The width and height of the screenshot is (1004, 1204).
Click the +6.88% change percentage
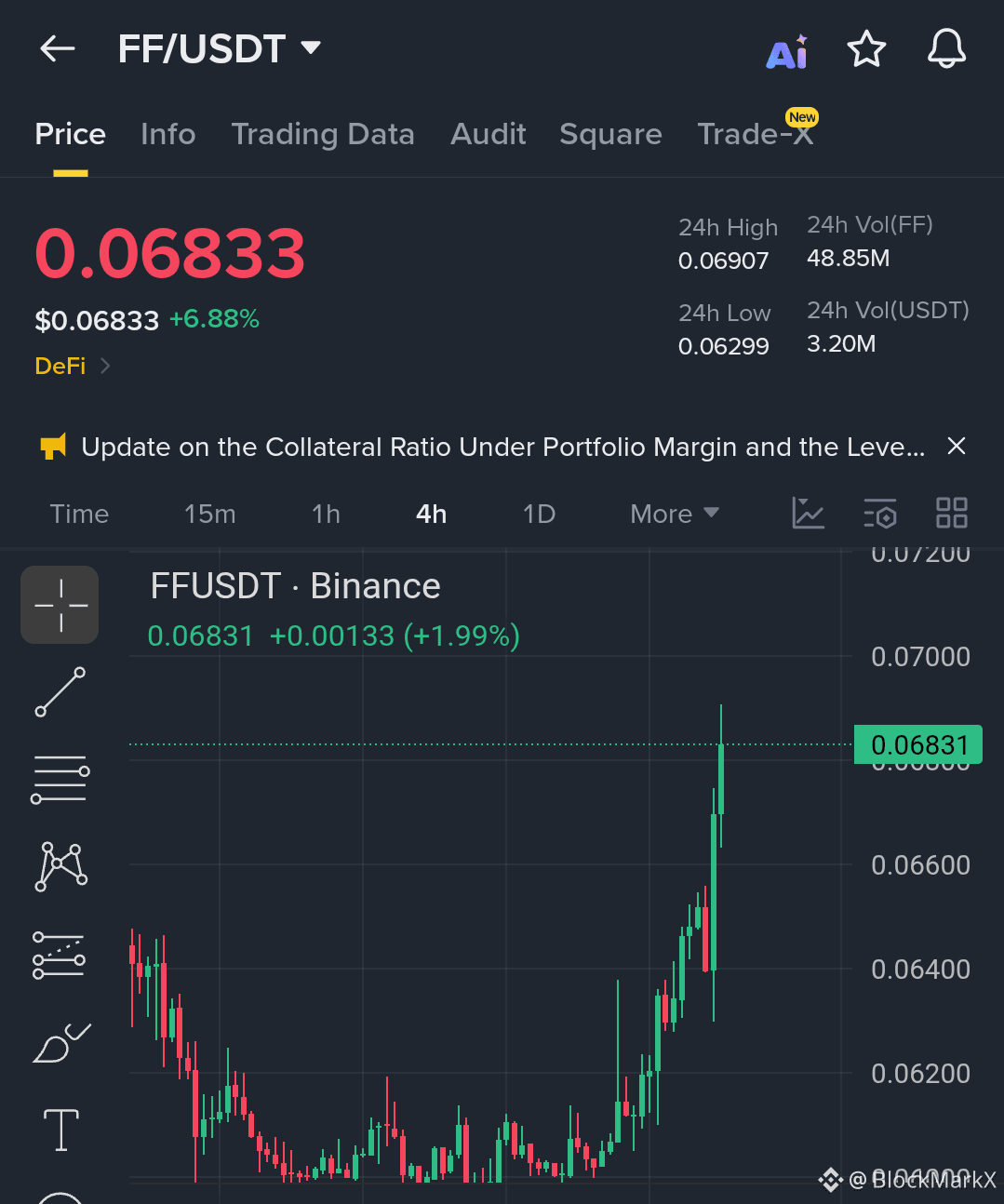(x=214, y=319)
